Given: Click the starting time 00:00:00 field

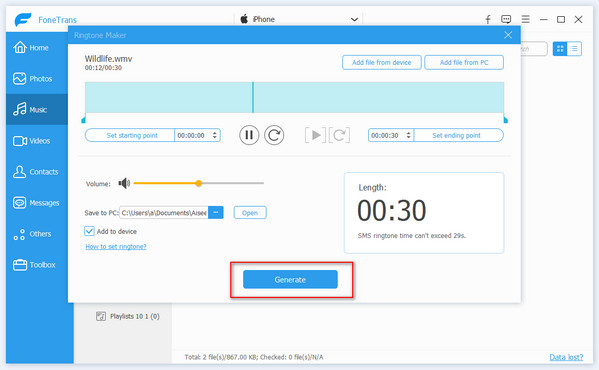Looking at the screenshot, I should click(x=191, y=135).
